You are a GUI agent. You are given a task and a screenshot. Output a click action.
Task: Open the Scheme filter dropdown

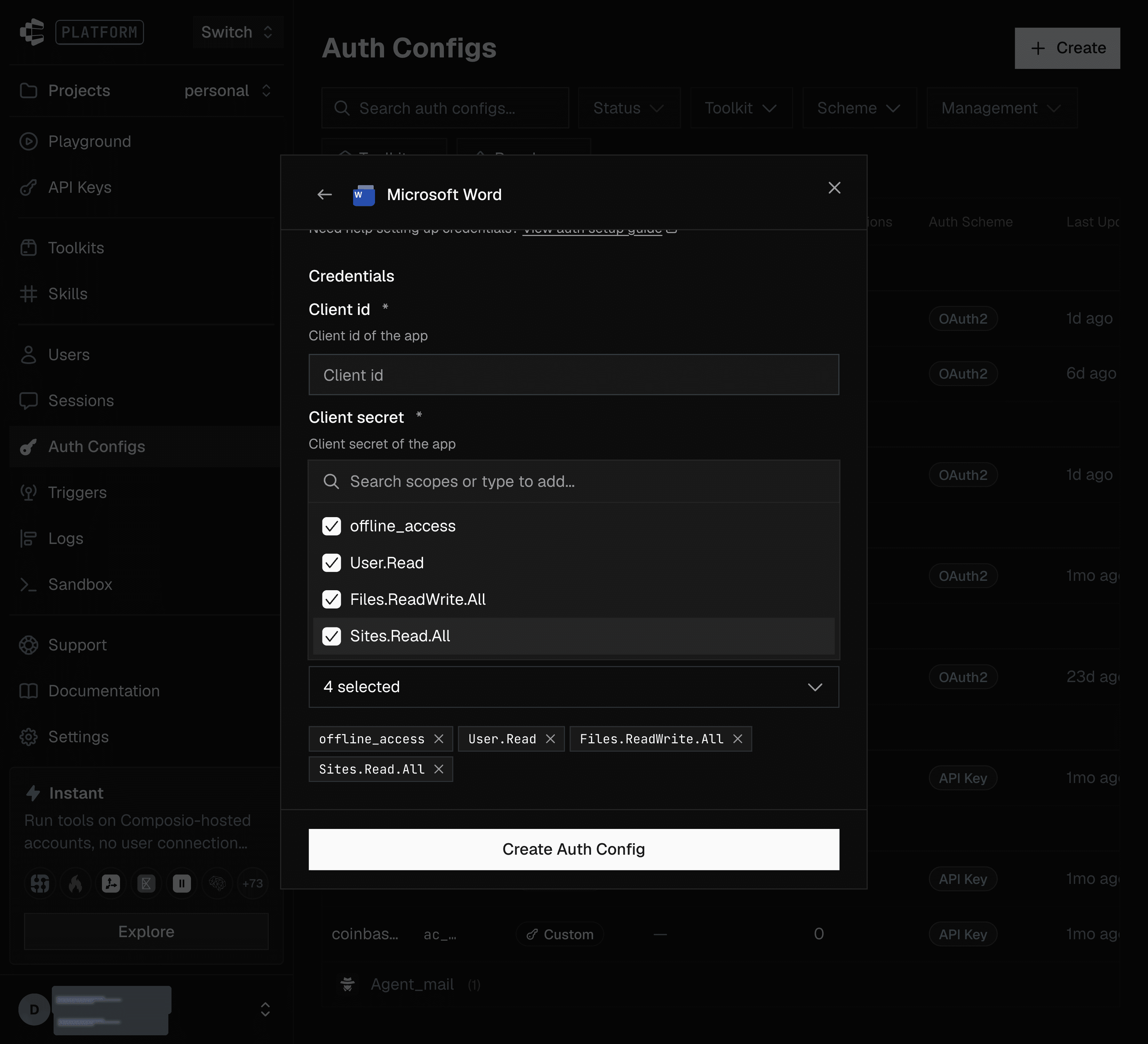pos(859,108)
